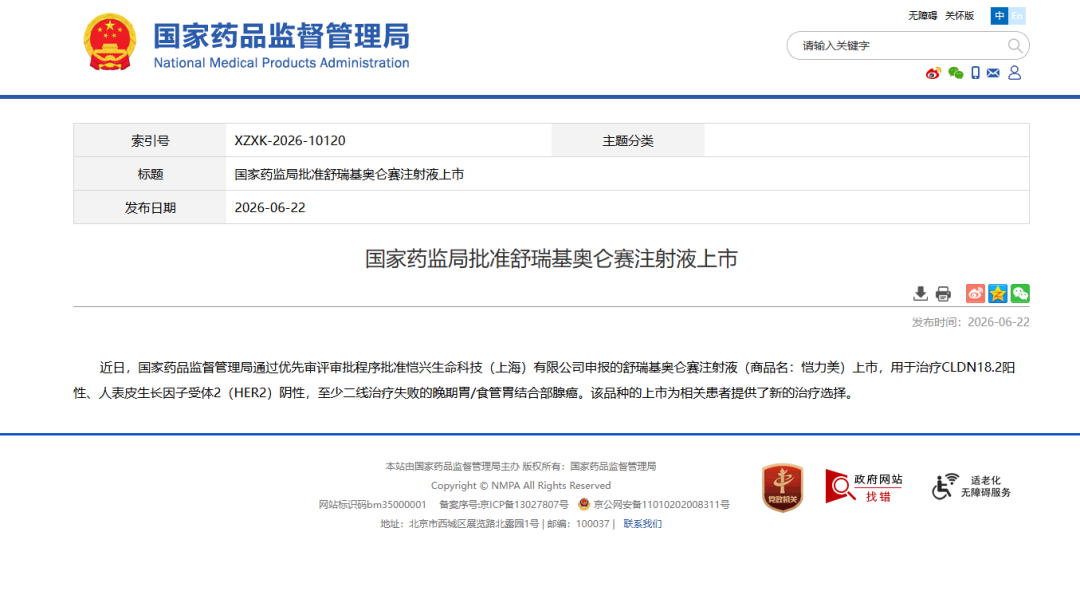Open the email envelope icon
Viewport: 1080px width, 599px height.
993,73
